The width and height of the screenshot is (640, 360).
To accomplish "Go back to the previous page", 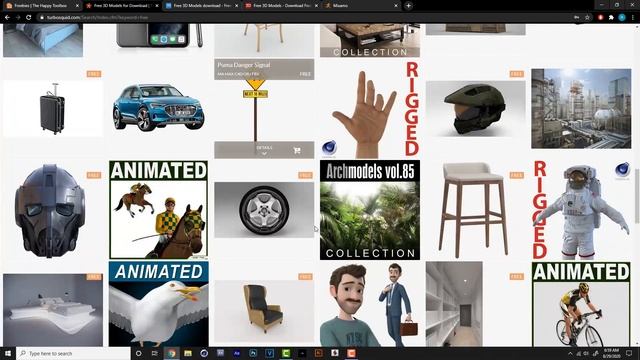I will click(7, 18).
